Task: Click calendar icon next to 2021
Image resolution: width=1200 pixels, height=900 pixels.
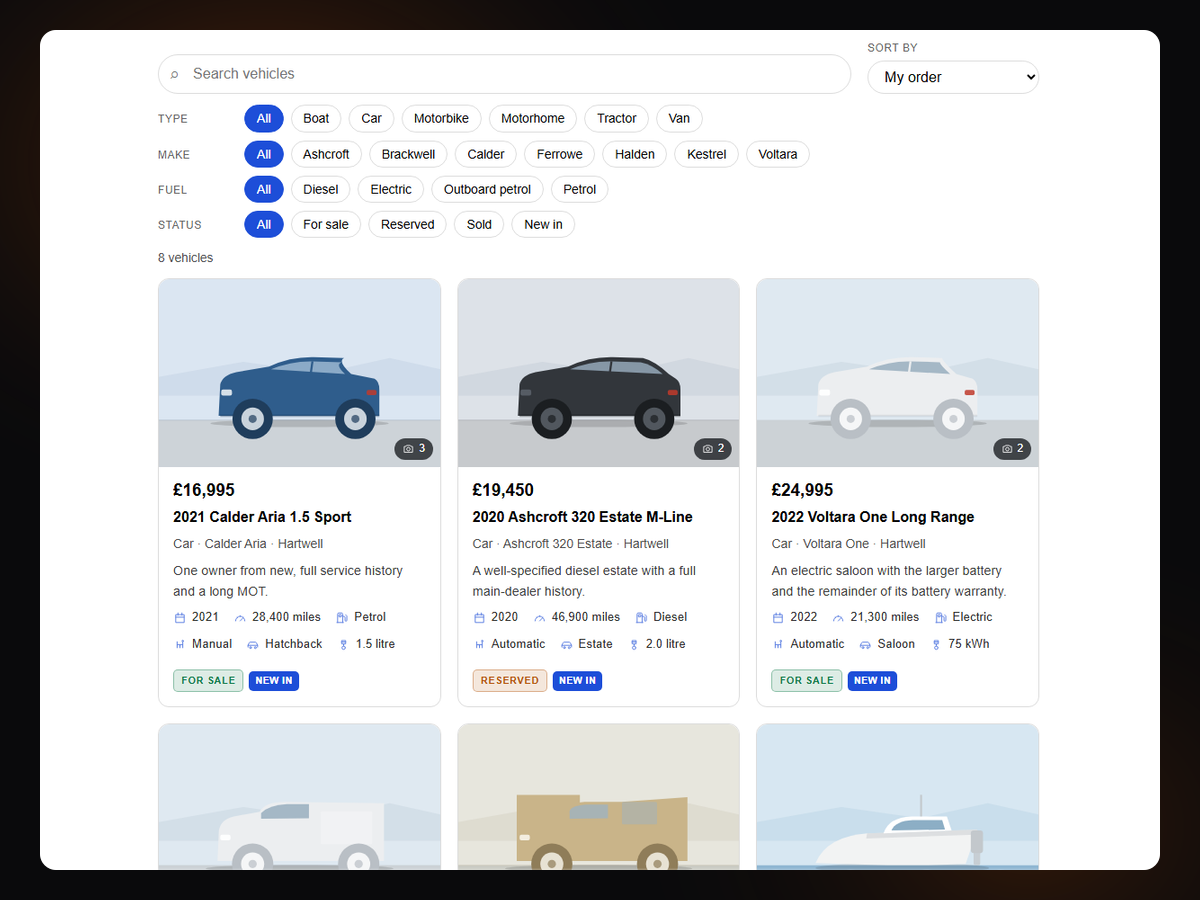Action: coord(180,618)
